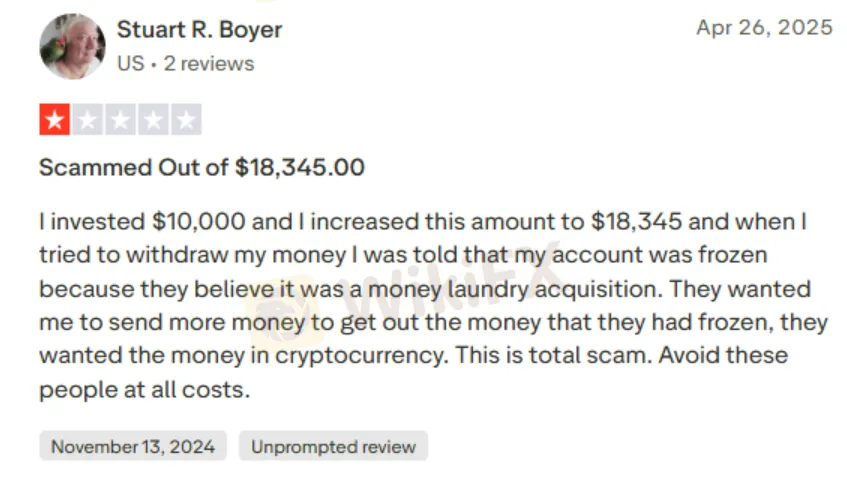The height and width of the screenshot is (485, 847).
Task: Select the first red rating star
Action: coord(55,121)
